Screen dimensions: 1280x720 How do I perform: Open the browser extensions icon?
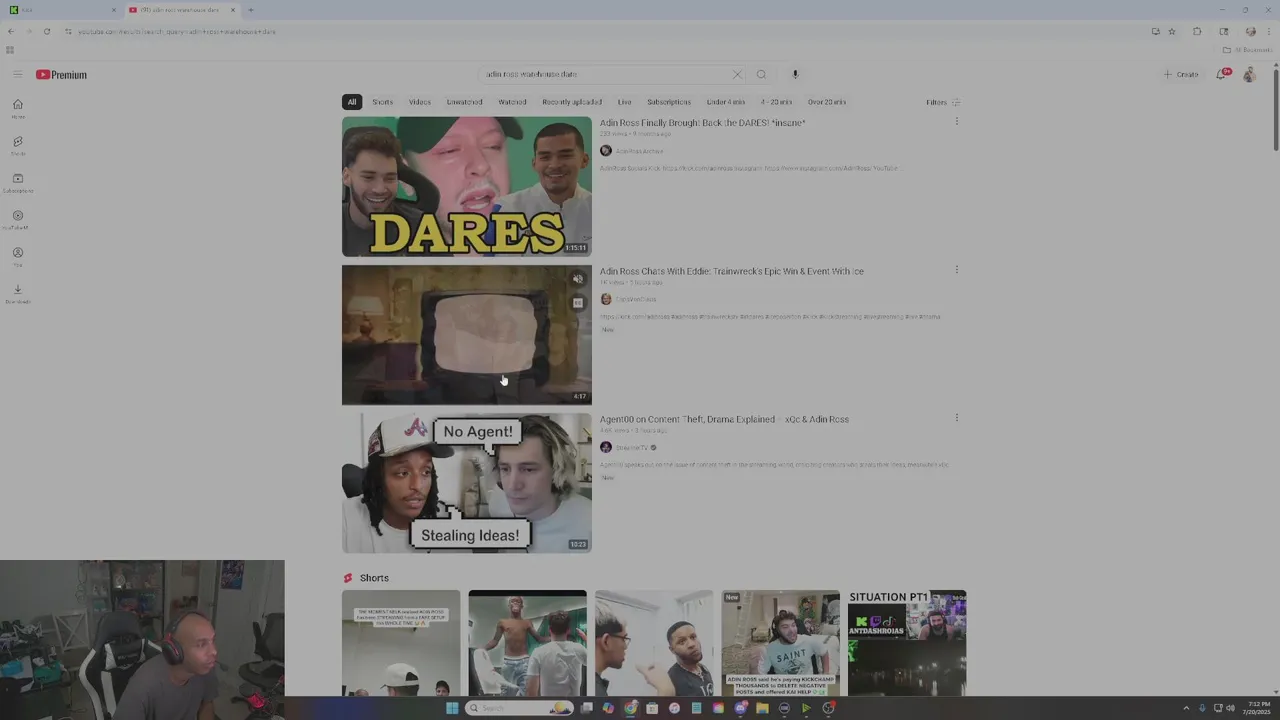(1197, 31)
